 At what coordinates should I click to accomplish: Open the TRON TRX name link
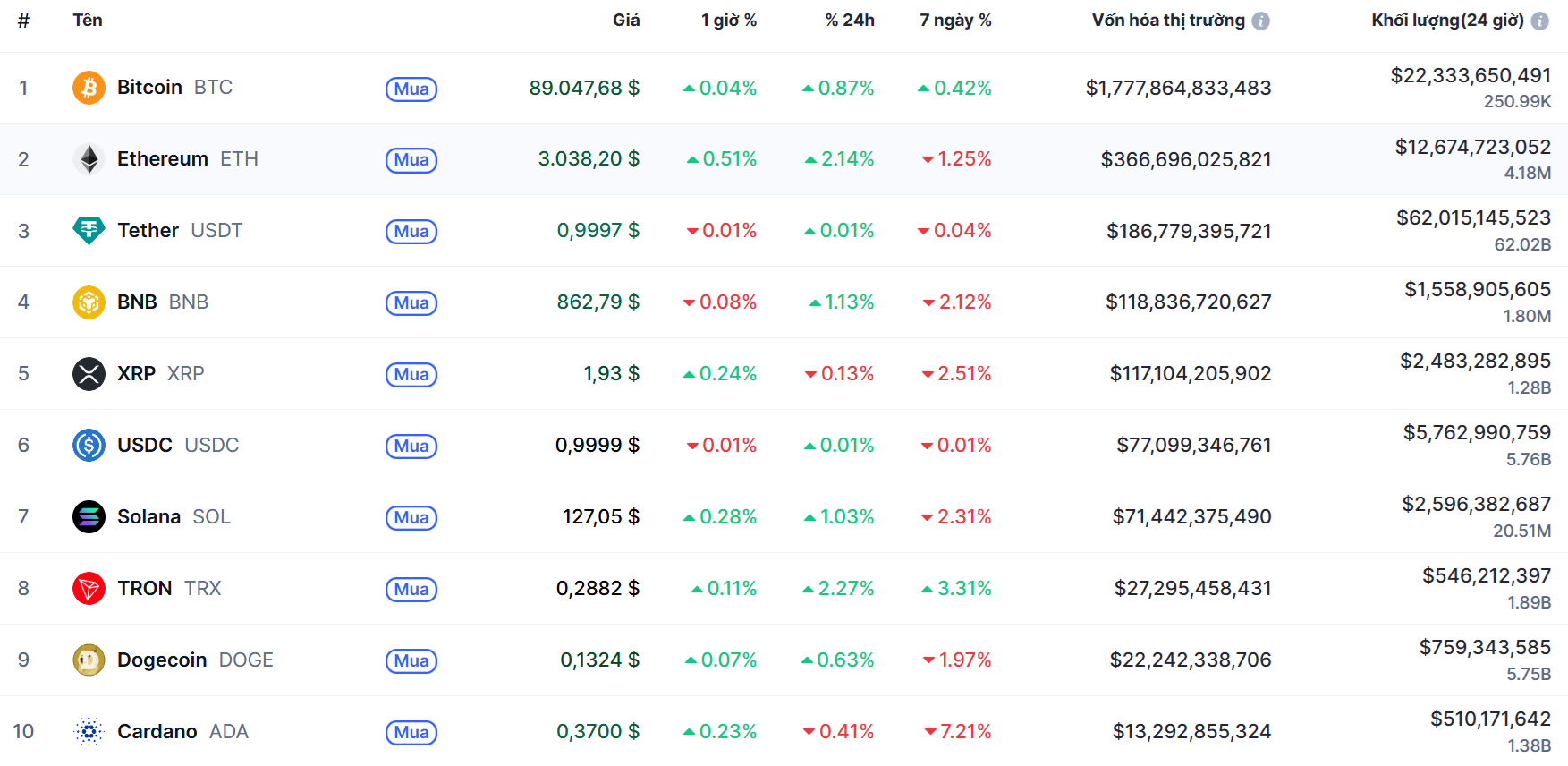[x=169, y=589]
